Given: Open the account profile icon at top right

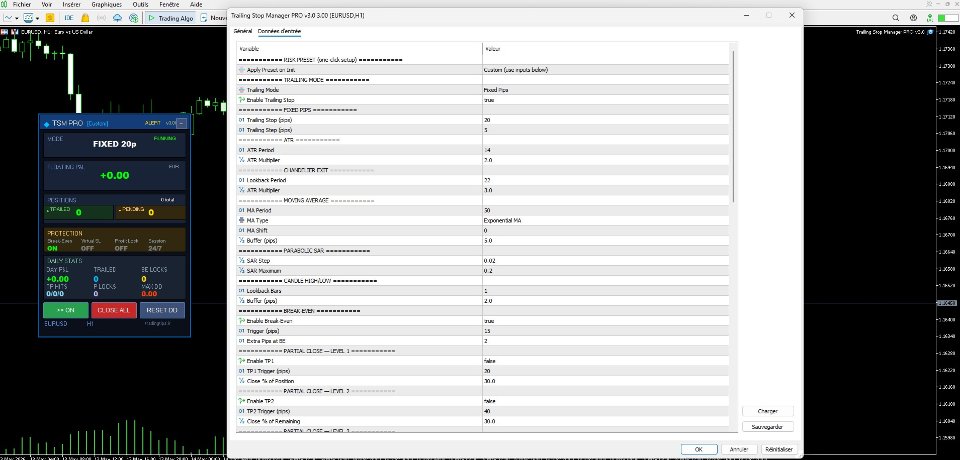Looking at the screenshot, I should (x=913, y=18).
